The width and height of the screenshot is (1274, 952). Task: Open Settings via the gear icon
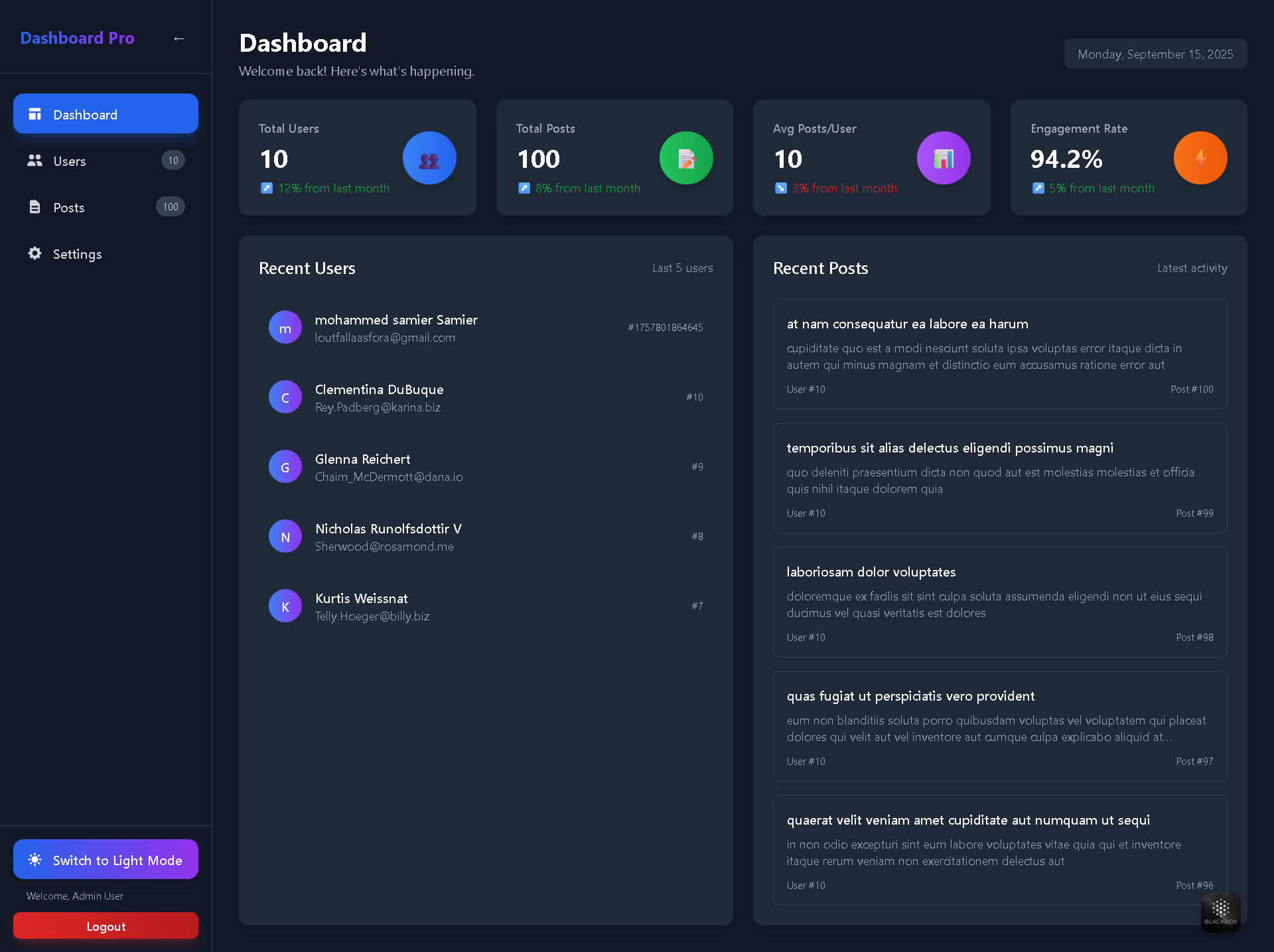pos(35,253)
